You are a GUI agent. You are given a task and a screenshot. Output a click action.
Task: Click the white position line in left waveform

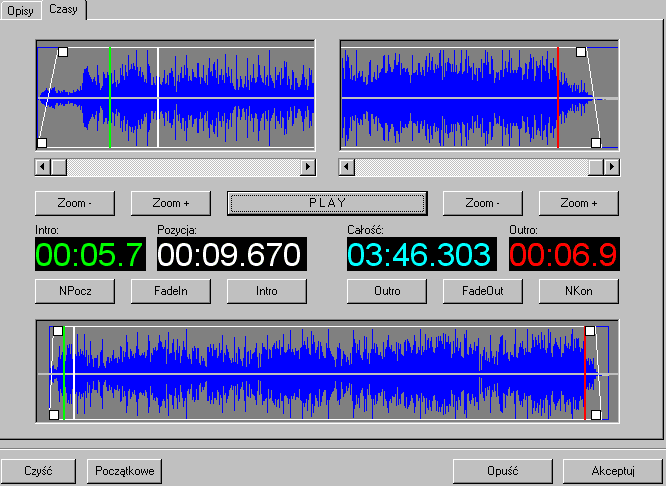click(158, 98)
